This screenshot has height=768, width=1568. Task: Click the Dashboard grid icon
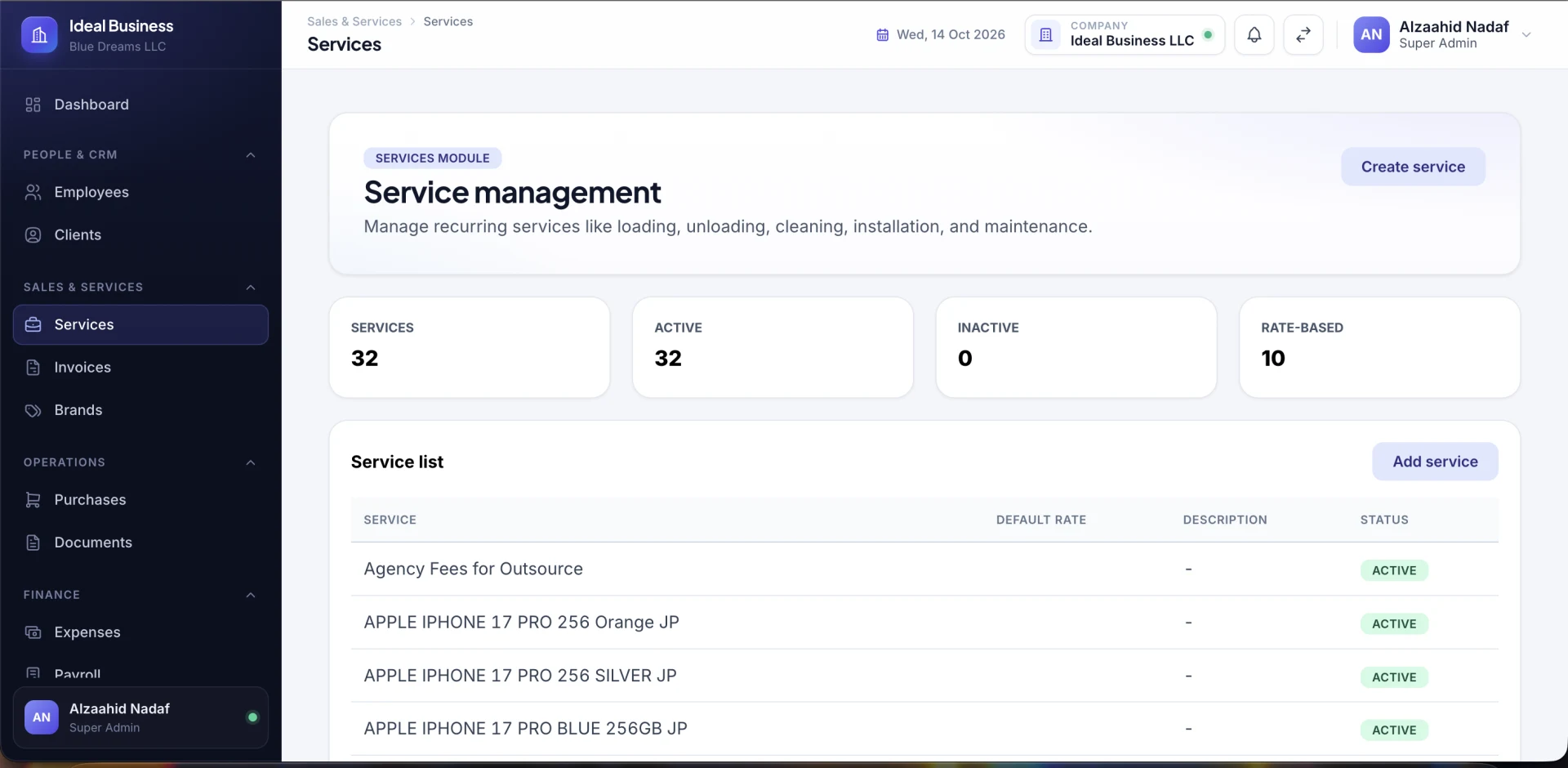click(x=33, y=105)
